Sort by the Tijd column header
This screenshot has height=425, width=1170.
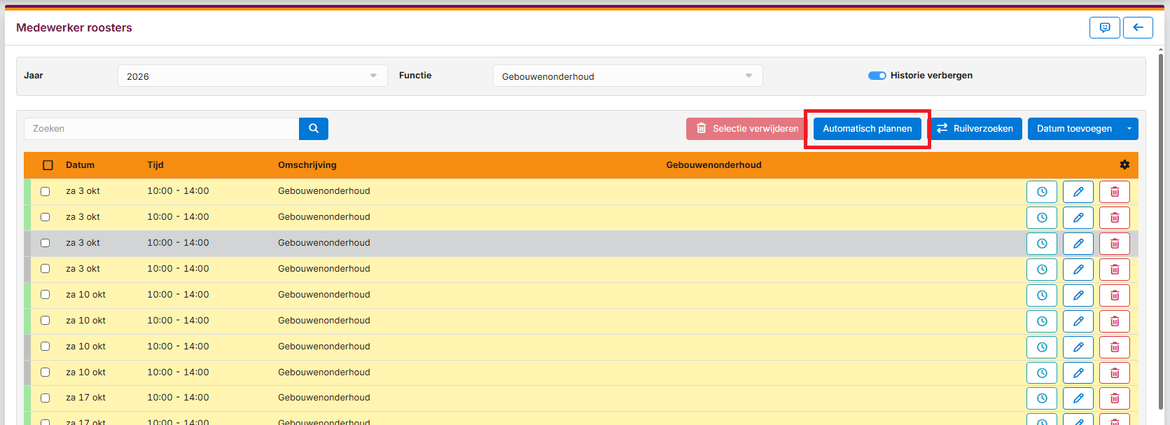point(155,165)
